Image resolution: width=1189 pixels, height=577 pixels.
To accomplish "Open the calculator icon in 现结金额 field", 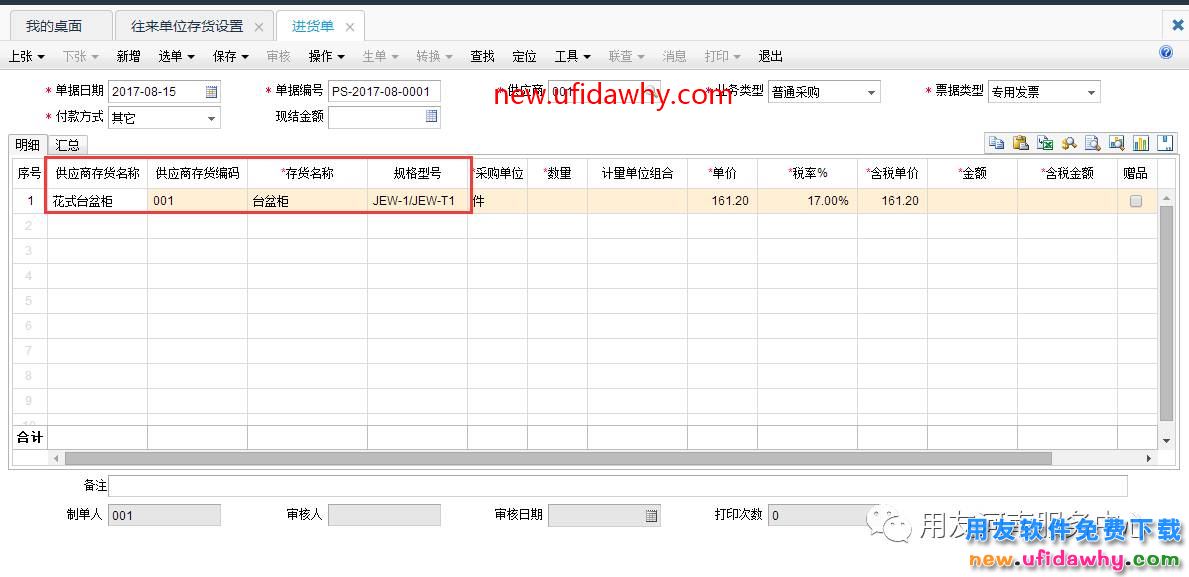I will point(431,117).
